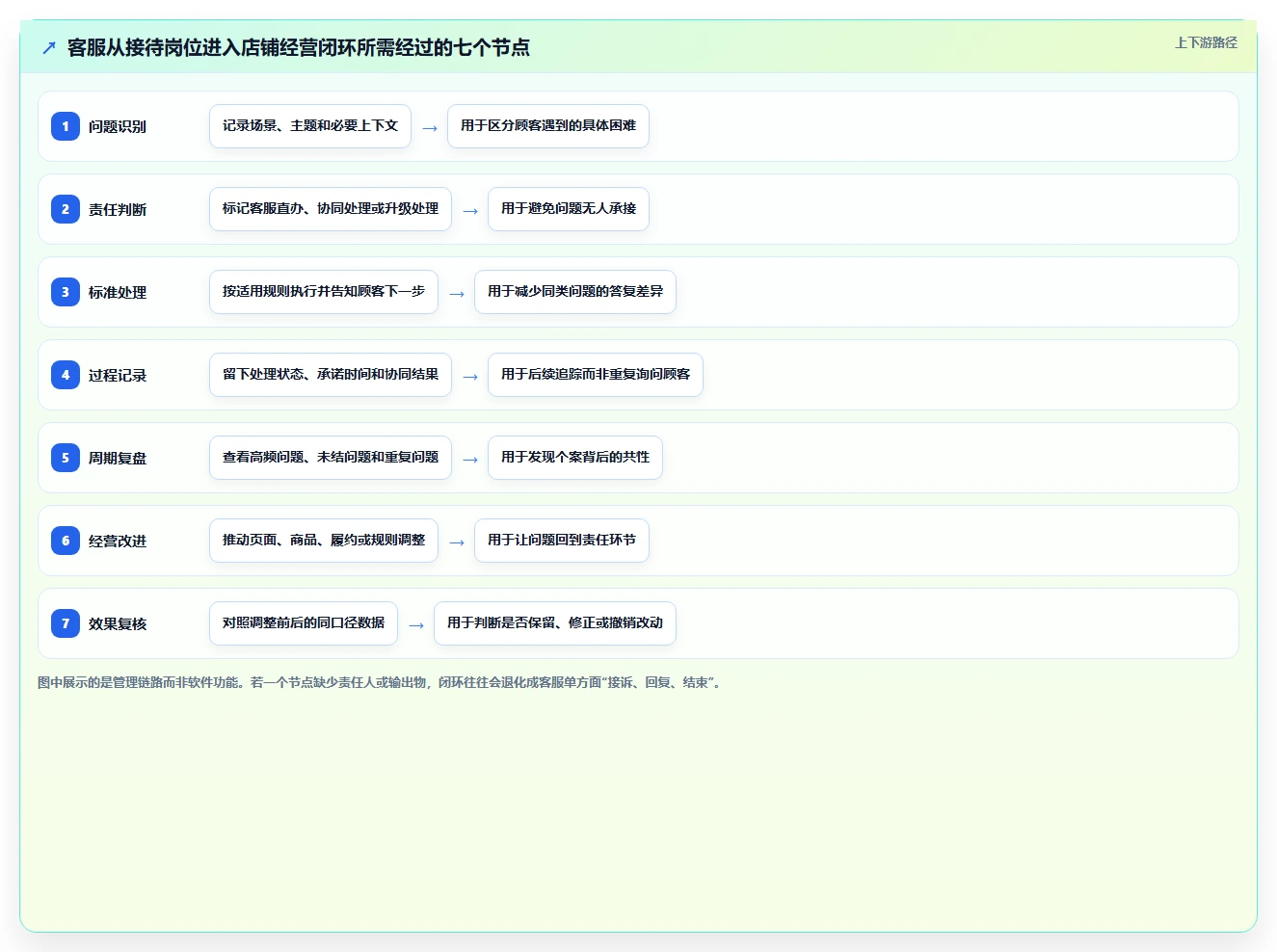
Task: Select step number 6 badge
Action: [66, 541]
